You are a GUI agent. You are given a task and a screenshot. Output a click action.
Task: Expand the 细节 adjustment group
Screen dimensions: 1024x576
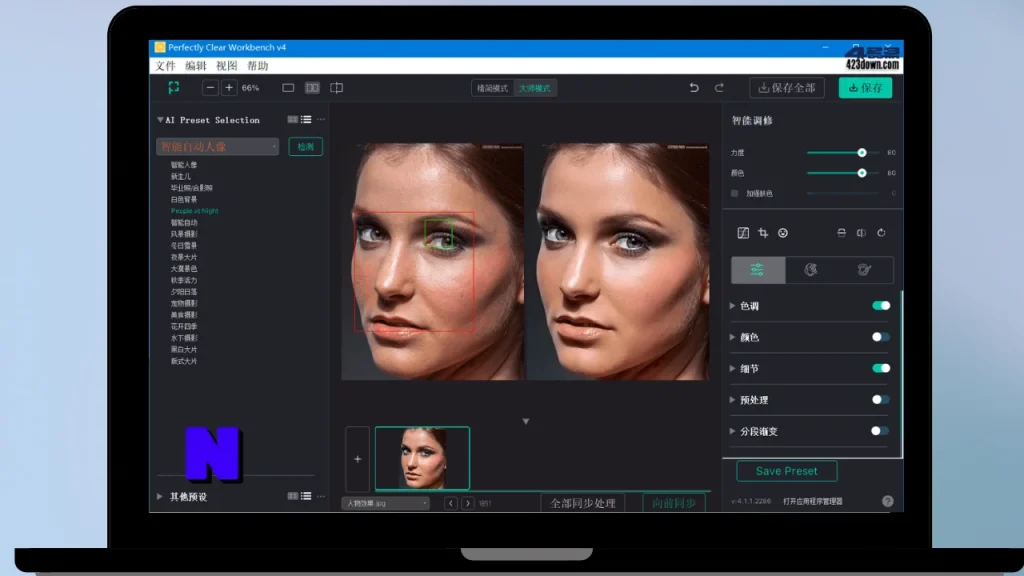[x=732, y=368]
